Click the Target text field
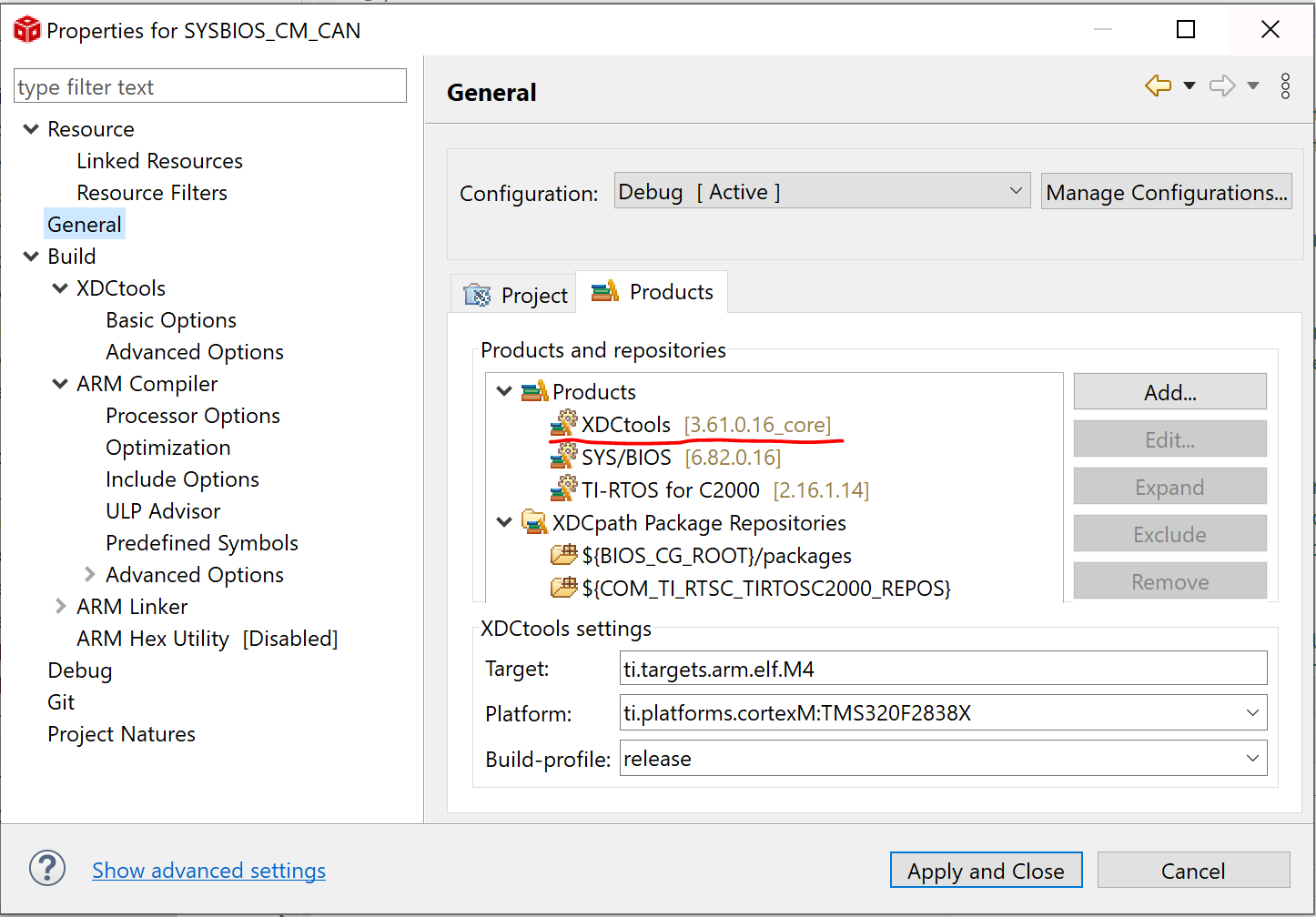The width and height of the screenshot is (1316, 917). pos(943,669)
